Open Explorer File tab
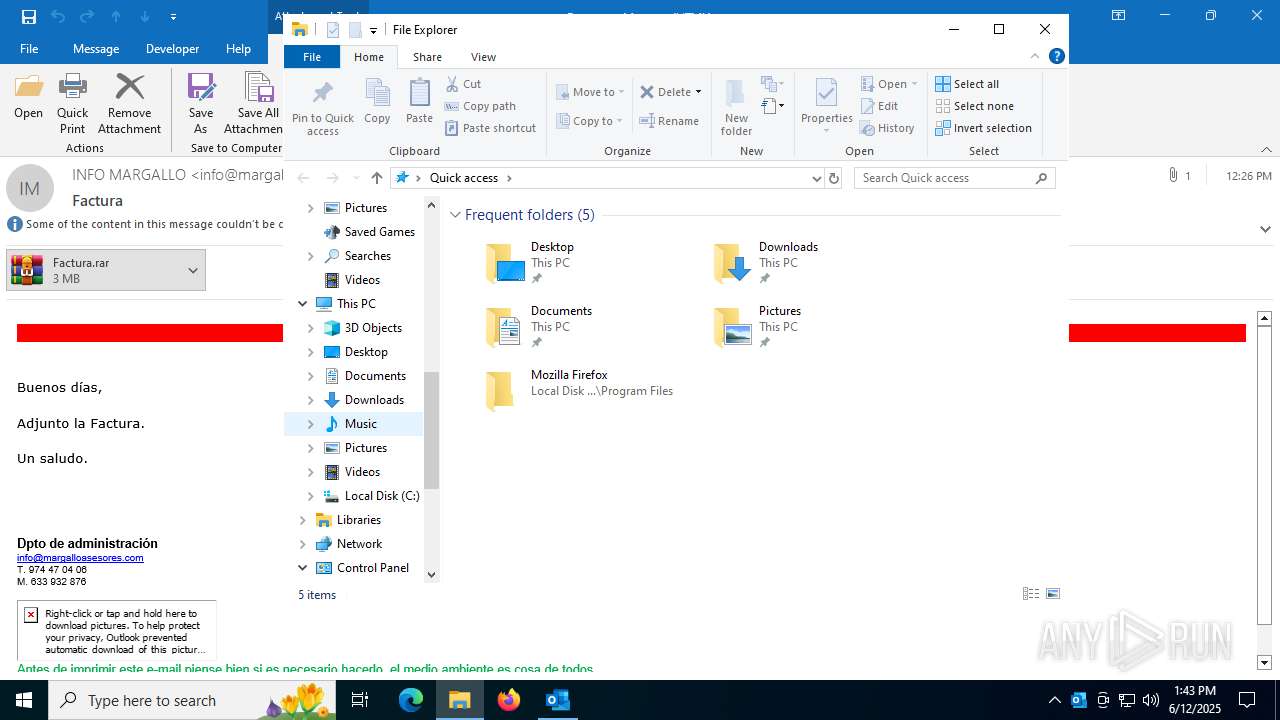This screenshot has height=720, width=1280. point(312,57)
